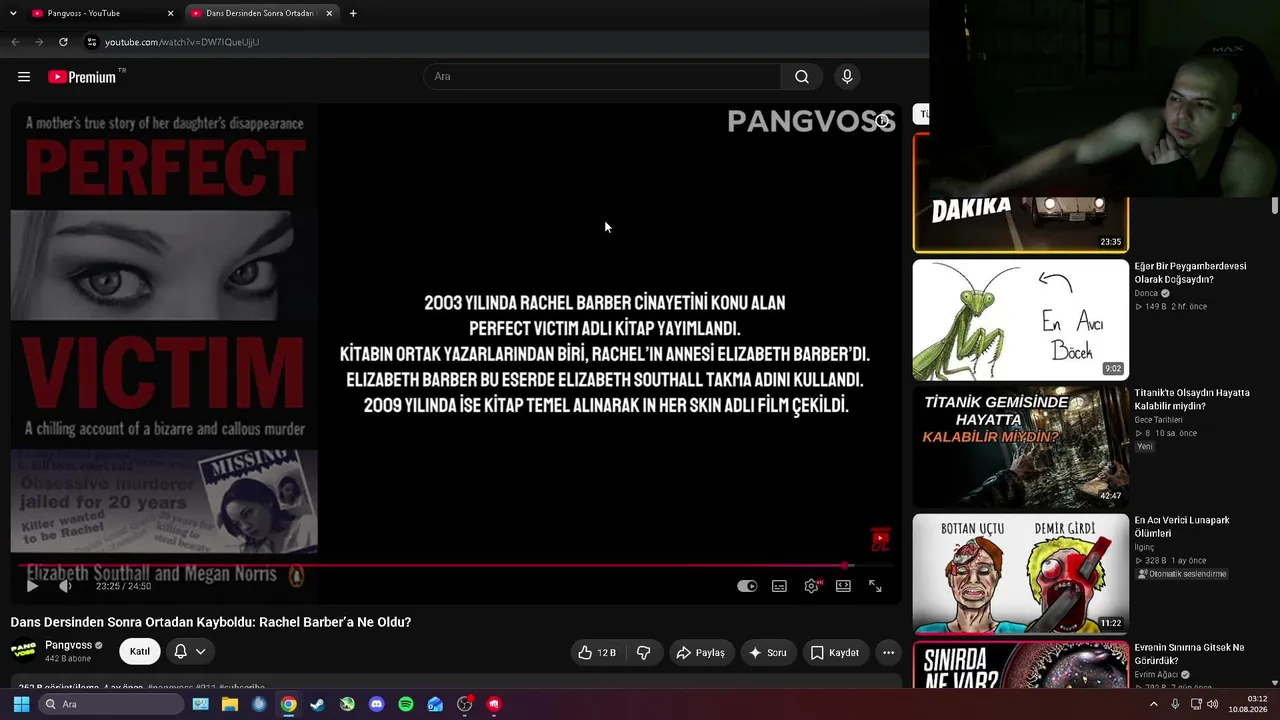Viewport: 1280px width, 720px height.
Task: Open the clock and date 10.08.2026
Action: [x=1247, y=704]
